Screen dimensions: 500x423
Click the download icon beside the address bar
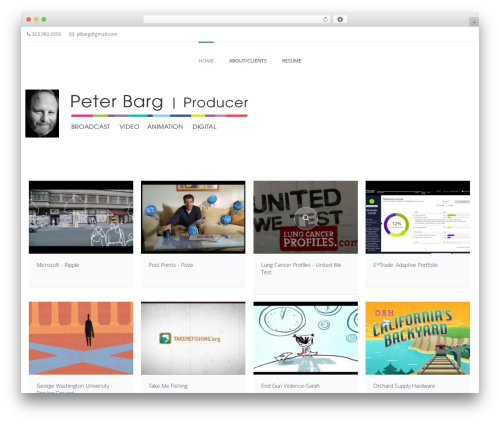click(340, 19)
